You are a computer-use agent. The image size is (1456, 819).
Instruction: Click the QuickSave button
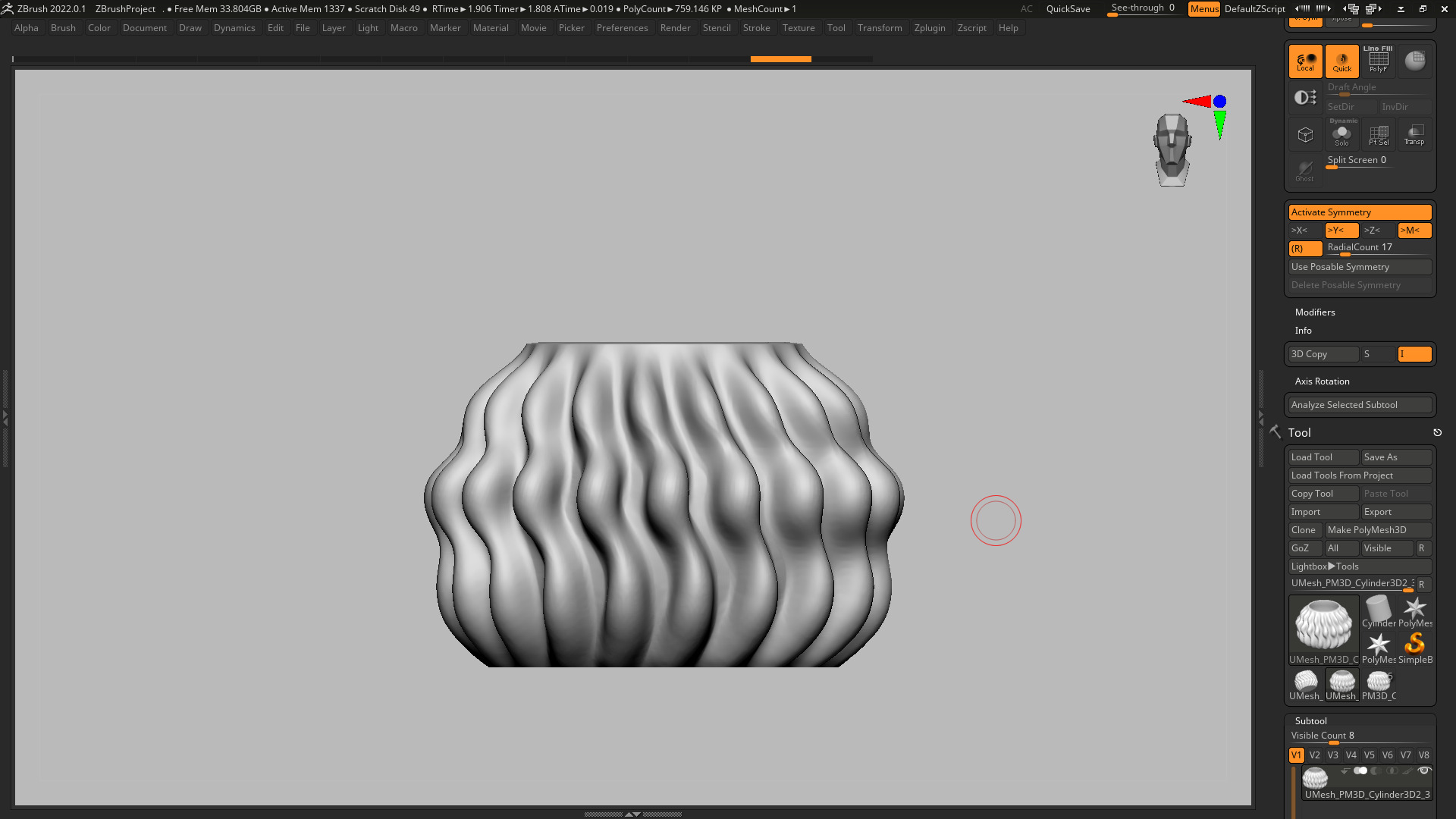(1068, 9)
